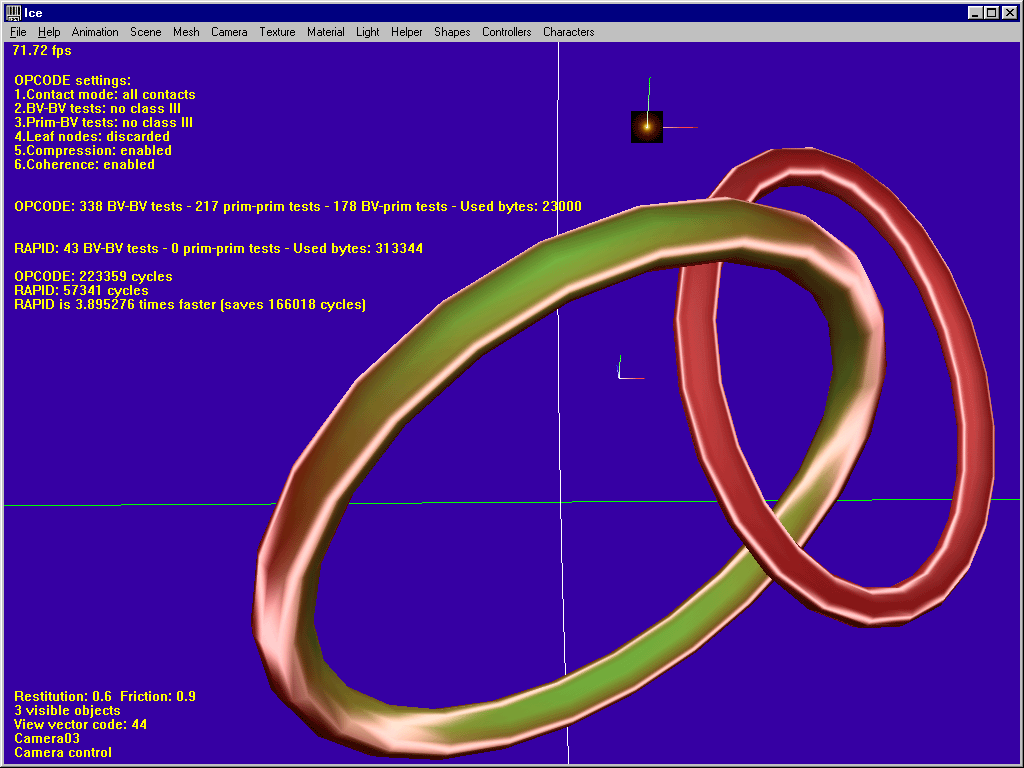The image size is (1024, 768).
Task: Click '3.Prim-BV tests: no class III' line
Action: [103, 123]
